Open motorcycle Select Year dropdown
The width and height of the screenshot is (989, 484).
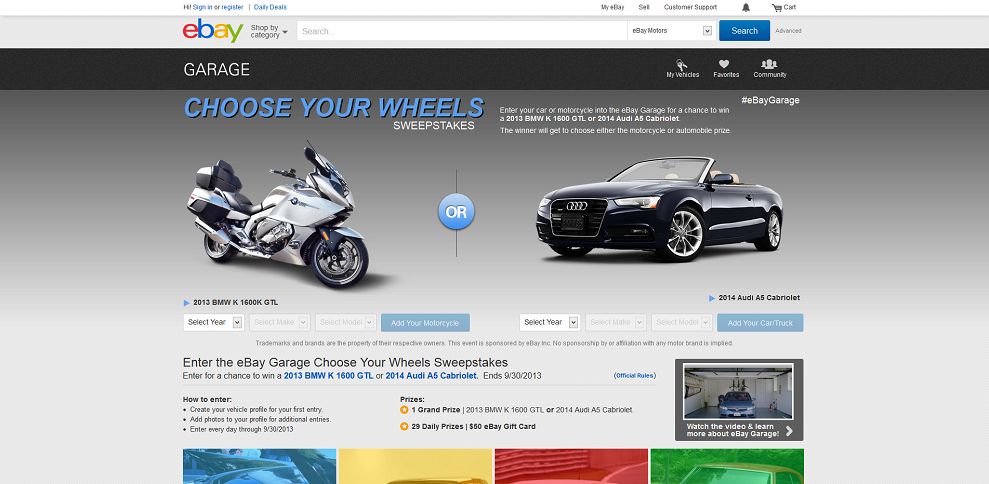pos(214,322)
